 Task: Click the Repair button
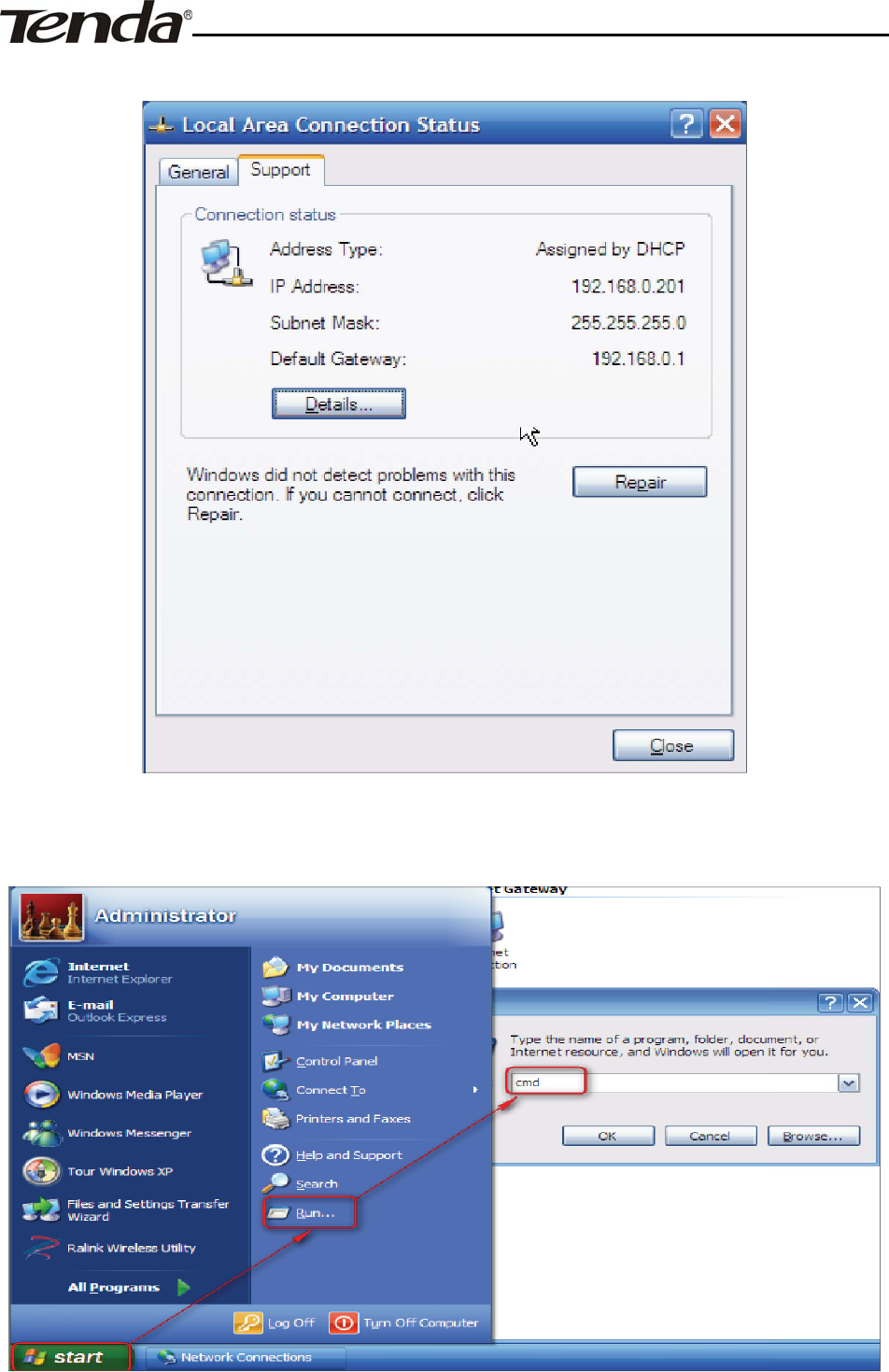pyautogui.click(x=640, y=482)
